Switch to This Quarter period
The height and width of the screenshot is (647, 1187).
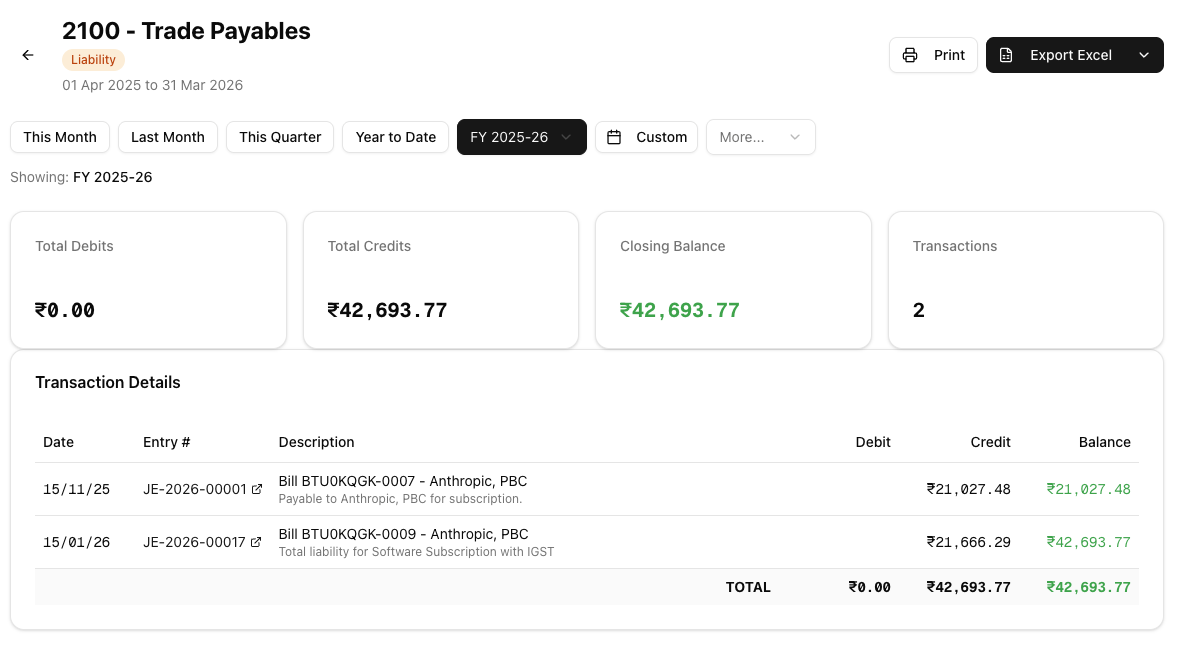coord(280,137)
